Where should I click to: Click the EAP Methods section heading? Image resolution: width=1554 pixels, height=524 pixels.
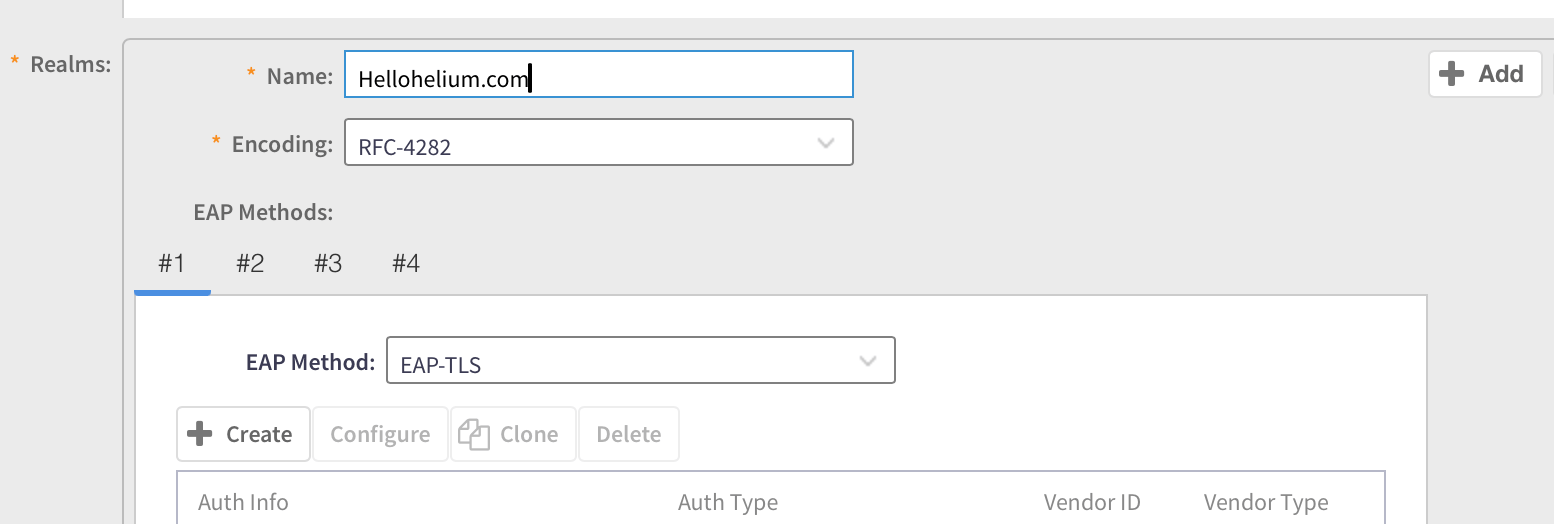click(263, 212)
